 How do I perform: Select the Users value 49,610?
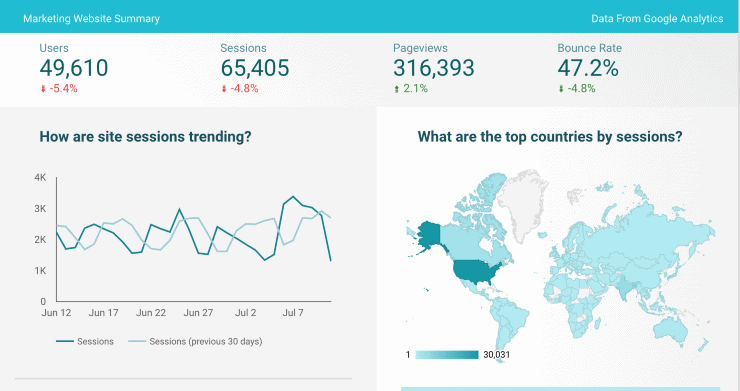pos(74,68)
